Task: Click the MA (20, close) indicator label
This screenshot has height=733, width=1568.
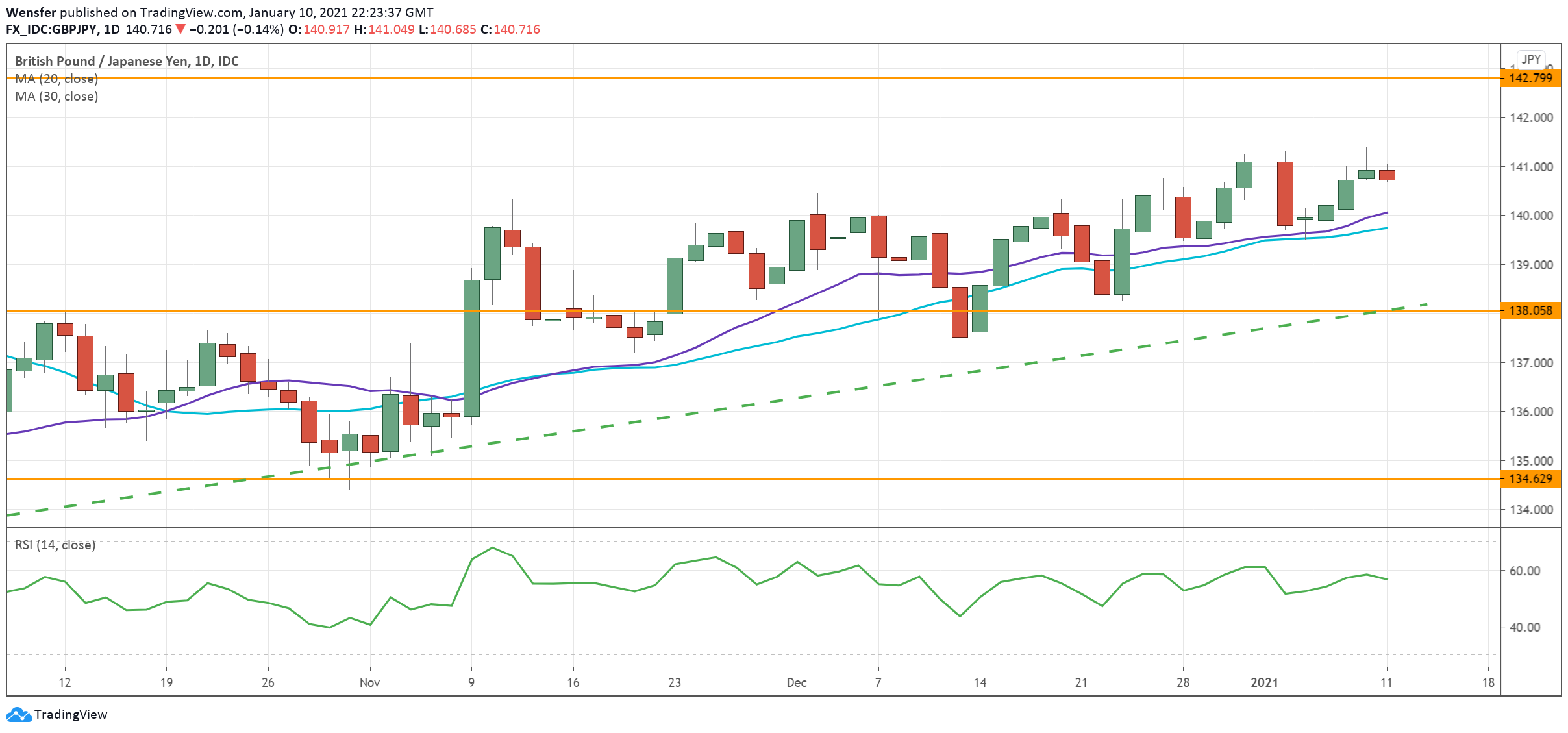Action: (x=56, y=79)
